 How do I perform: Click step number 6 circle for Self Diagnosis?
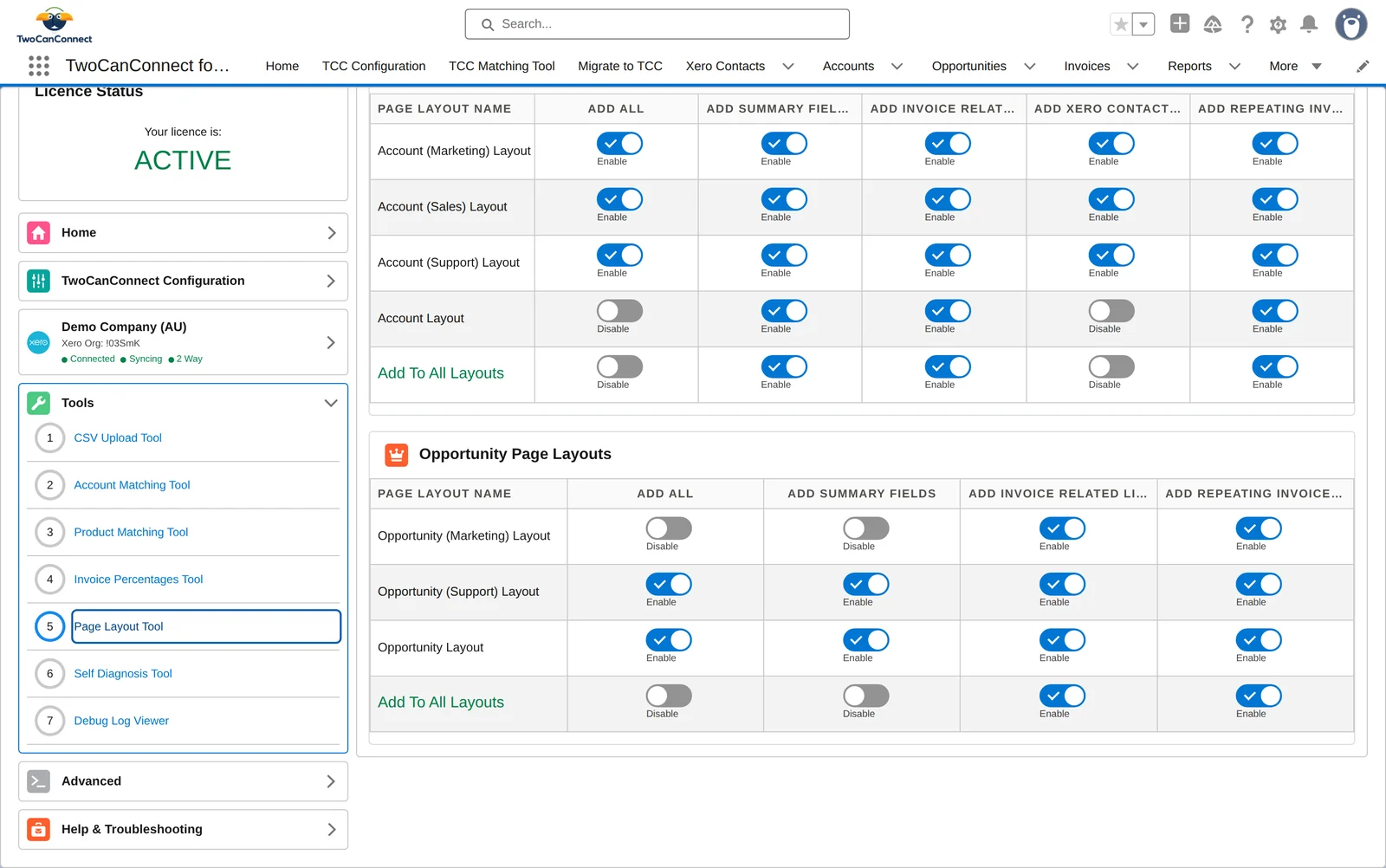coord(50,674)
